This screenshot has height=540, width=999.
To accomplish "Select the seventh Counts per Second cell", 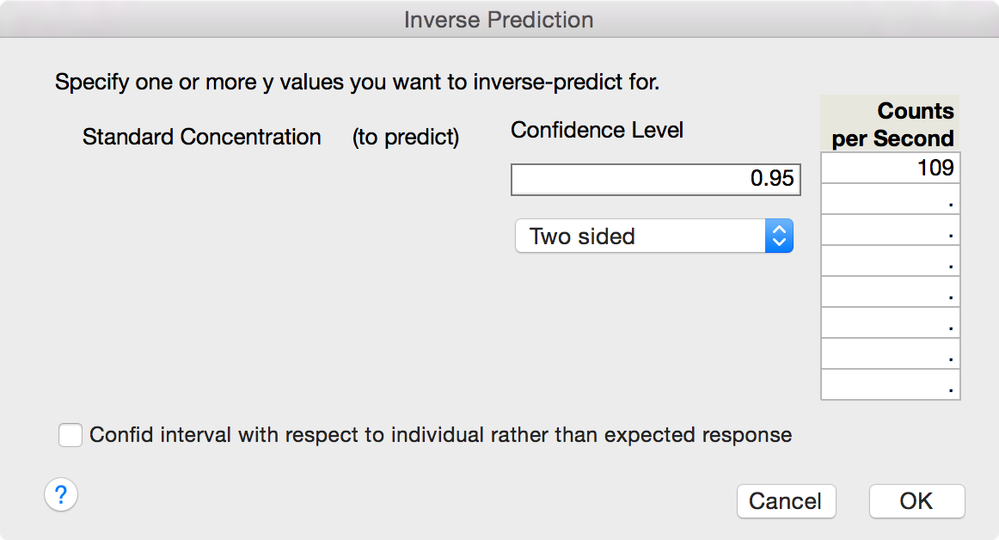I will click(x=891, y=354).
